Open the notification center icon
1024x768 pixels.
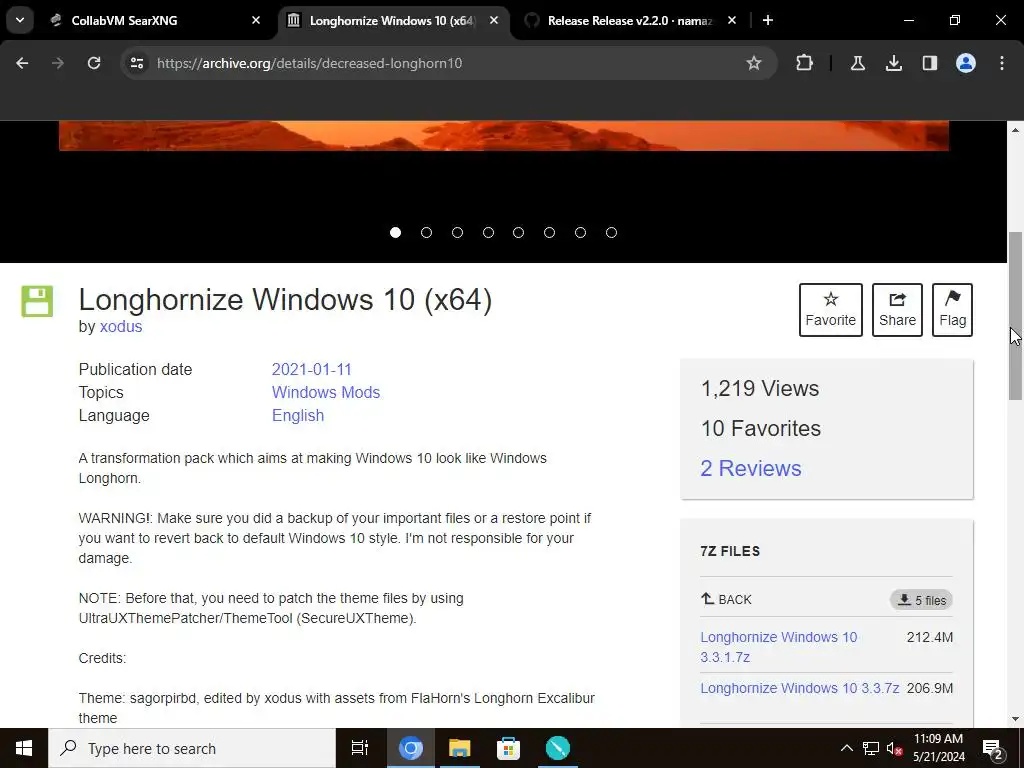993,748
